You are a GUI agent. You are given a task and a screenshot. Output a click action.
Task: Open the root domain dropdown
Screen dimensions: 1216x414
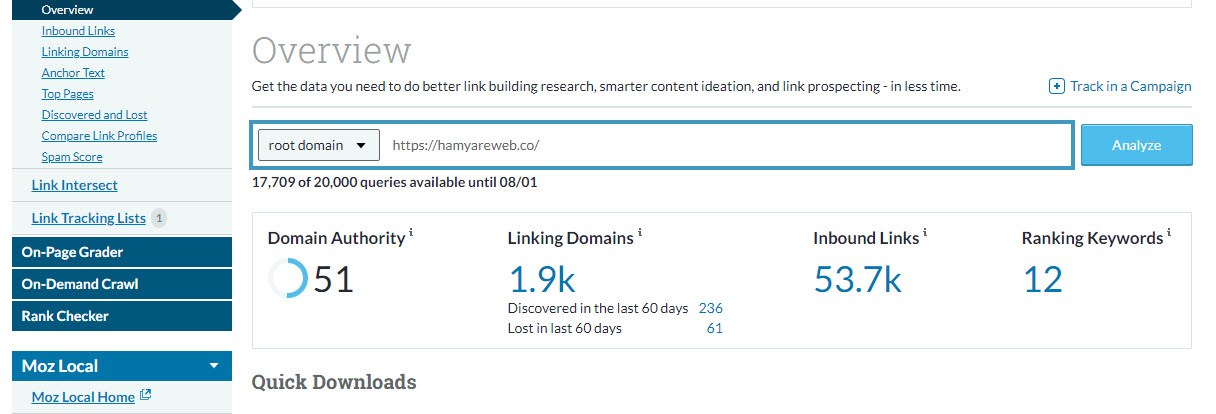click(x=318, y=145)
